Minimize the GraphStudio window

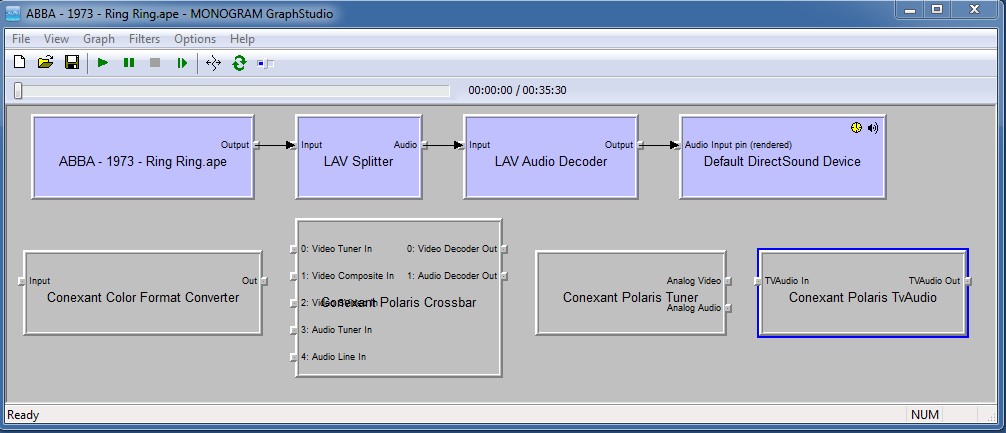910,9
